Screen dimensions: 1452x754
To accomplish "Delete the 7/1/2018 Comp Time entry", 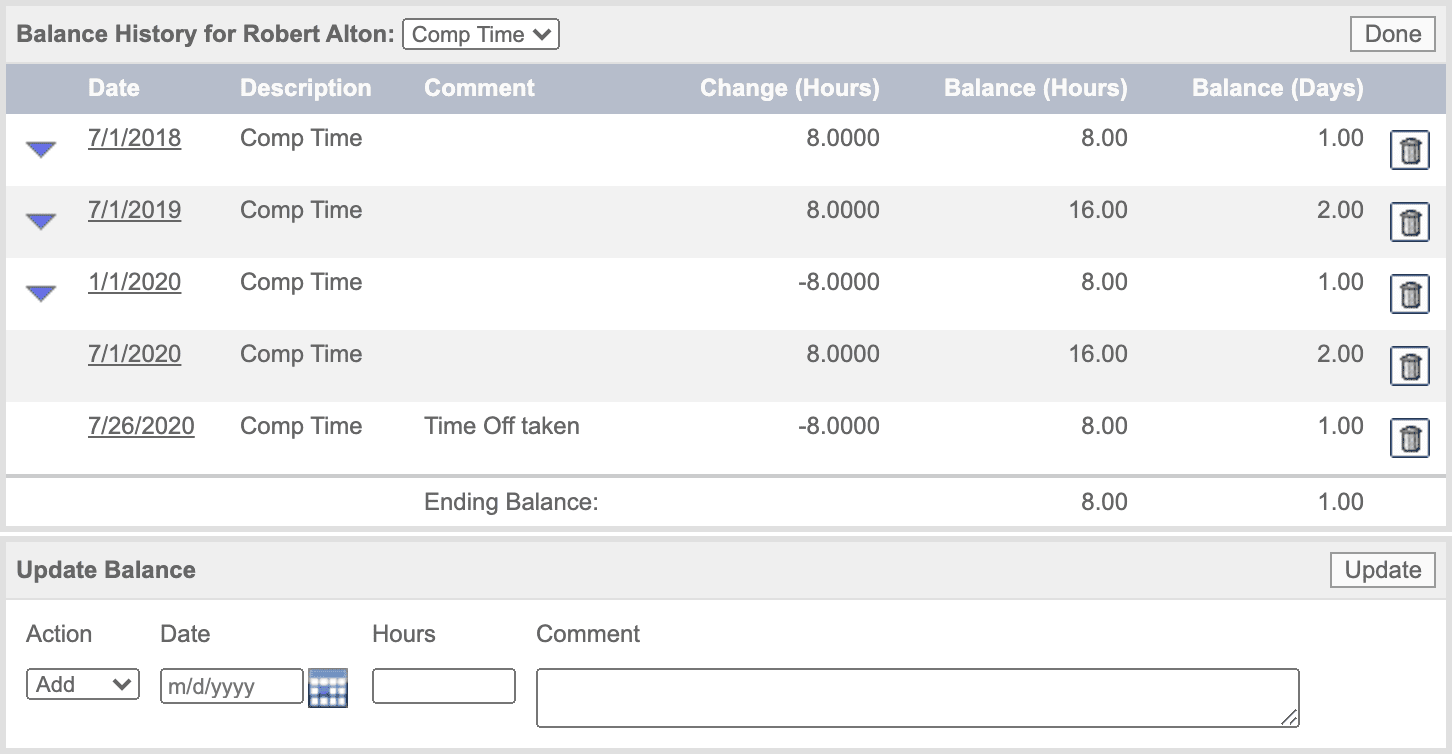I will point(1410,149).
